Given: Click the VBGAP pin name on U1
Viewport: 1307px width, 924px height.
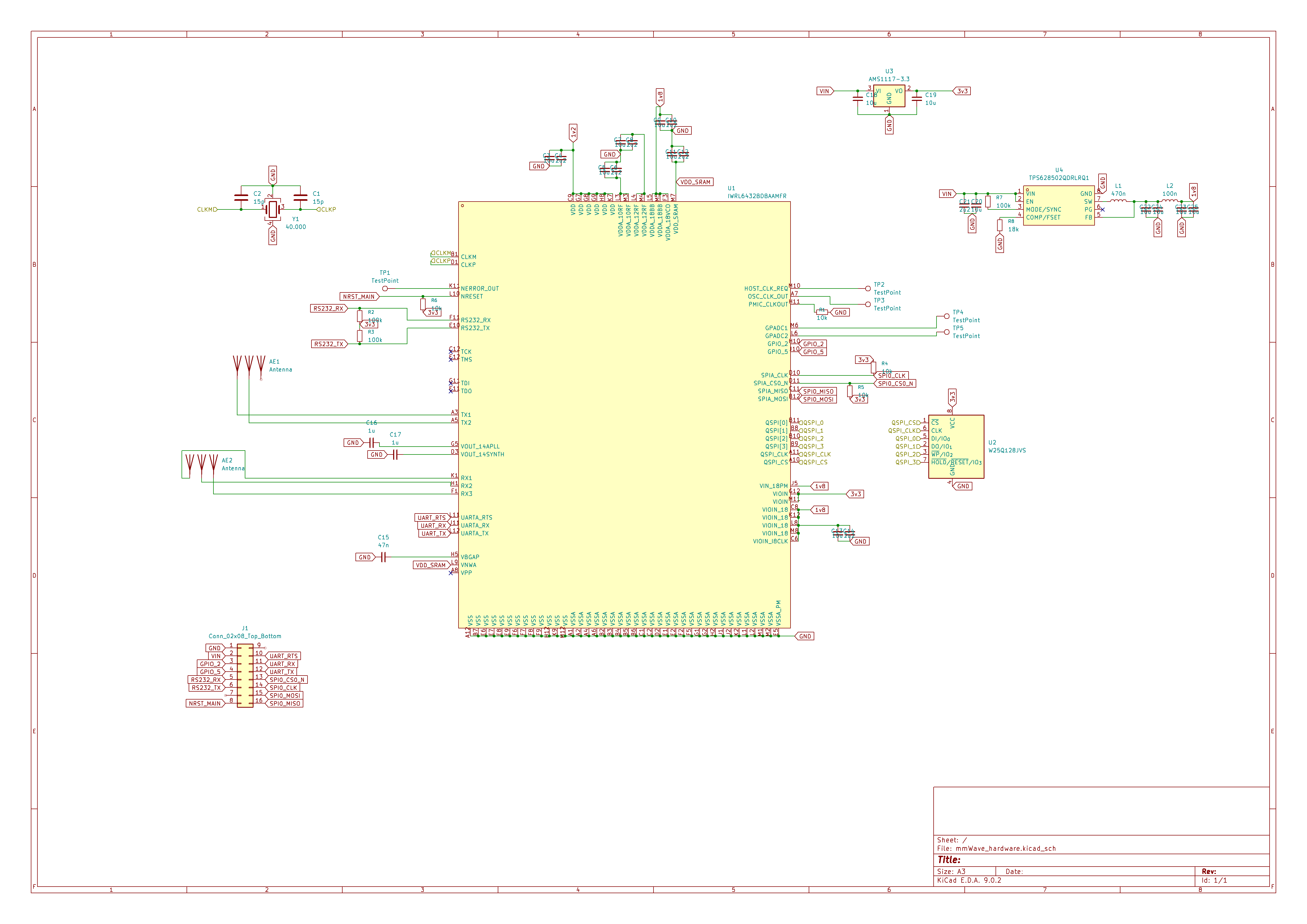Looking at the screenshot, I should click(x=470, y=557).
